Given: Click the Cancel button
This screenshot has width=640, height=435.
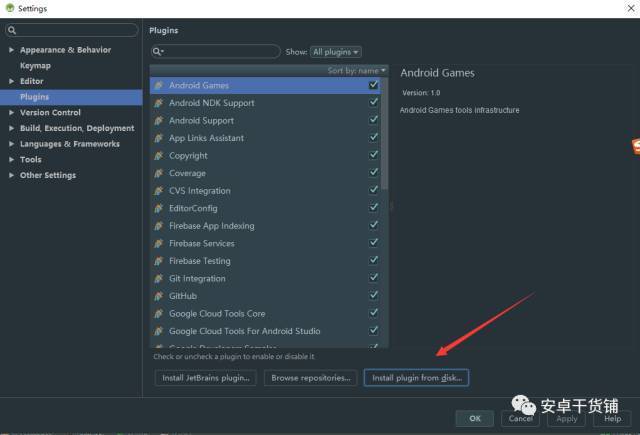Looking at the screenshot, I should 520,419.
